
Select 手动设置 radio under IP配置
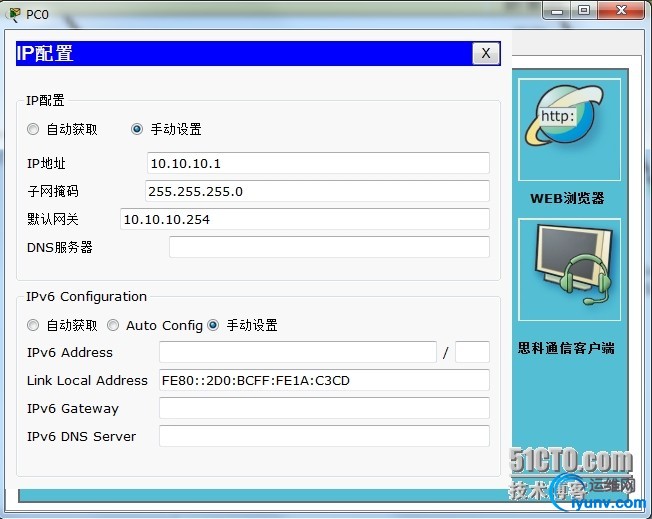click(x=137, y=129)
